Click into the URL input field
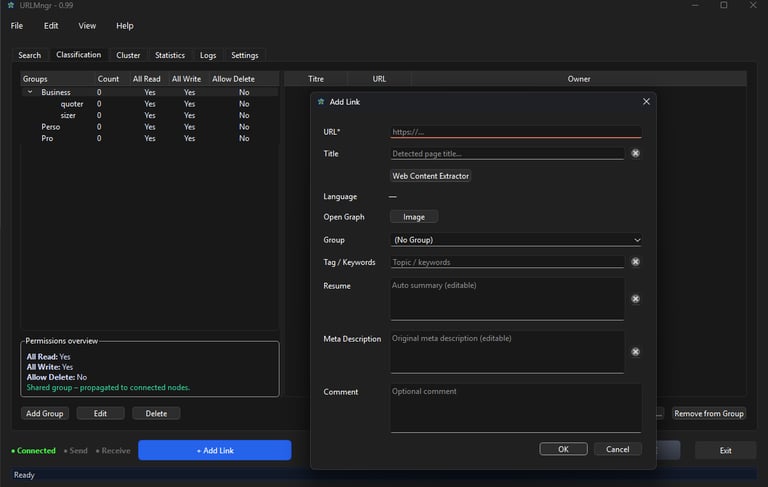The height and width of the screenshot is (487, 768). click(515, 131)
